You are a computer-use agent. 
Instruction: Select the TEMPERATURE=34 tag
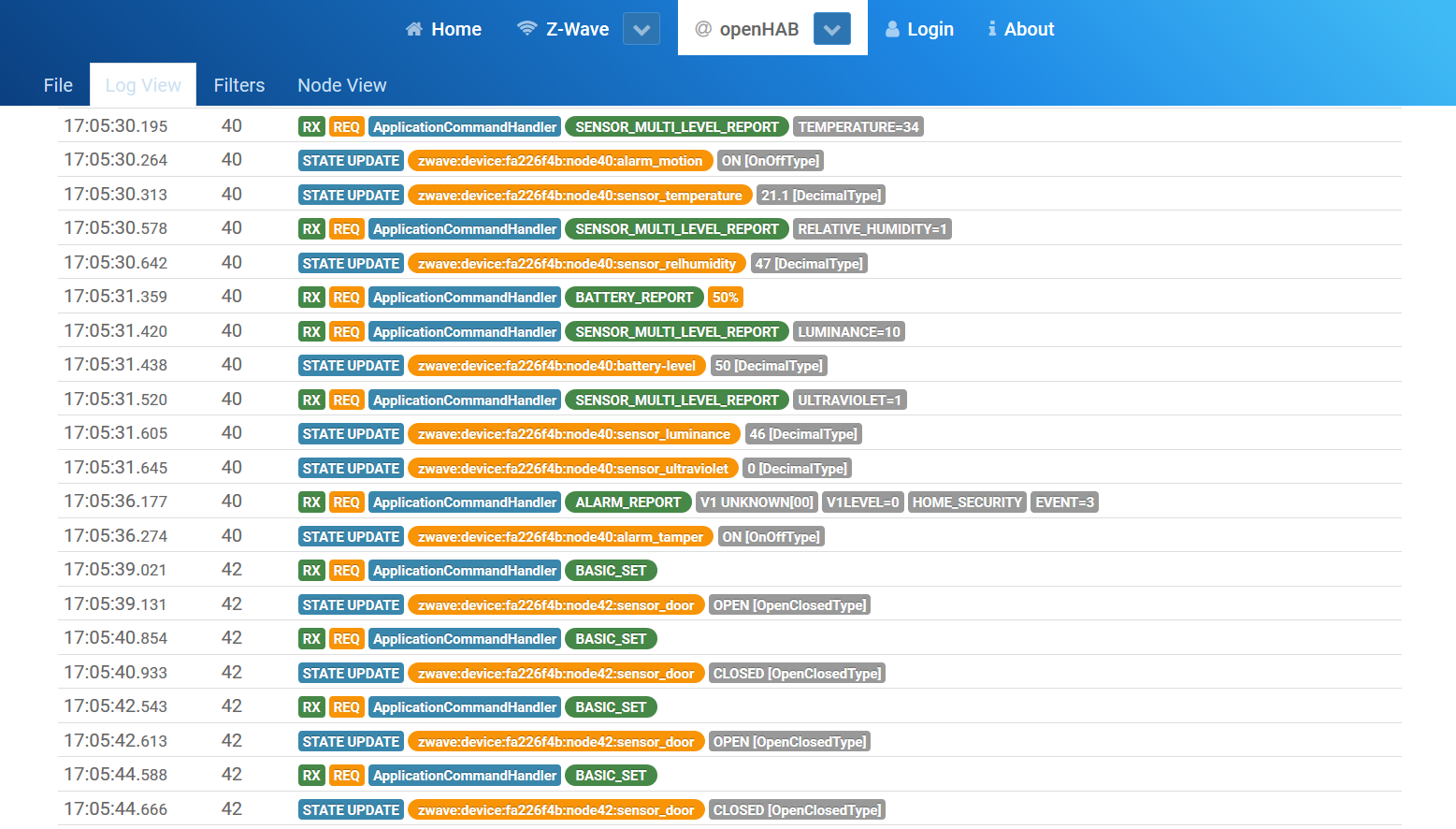click(858, 127)
